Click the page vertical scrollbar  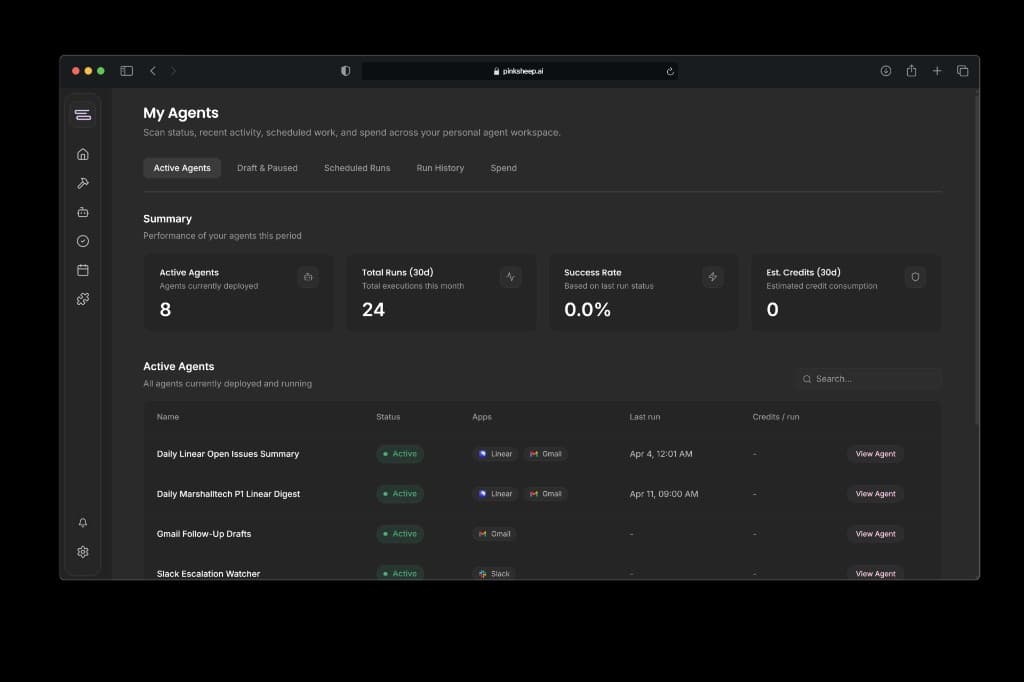(977, 261)
